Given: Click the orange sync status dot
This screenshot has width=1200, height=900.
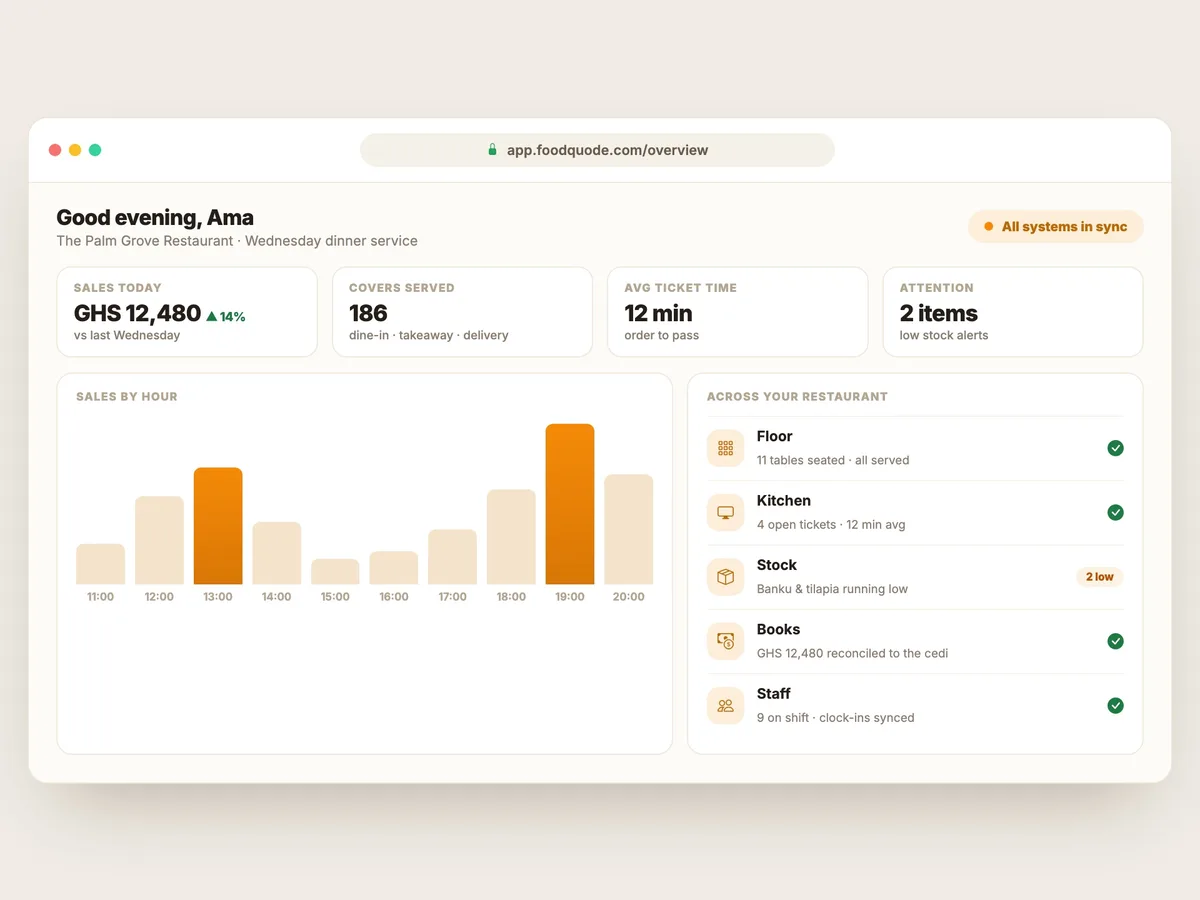Looking at the screenshot, I should pos(989,227).
